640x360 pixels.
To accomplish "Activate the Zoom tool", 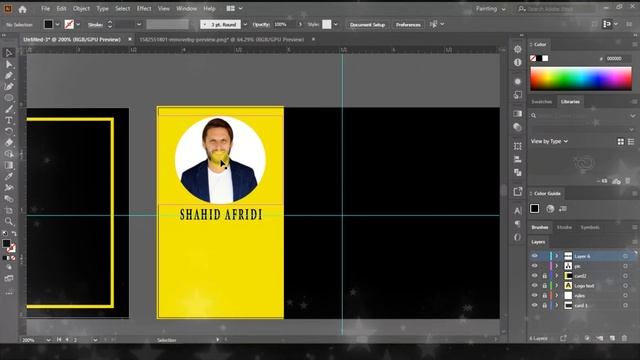I will pos(9,222).
